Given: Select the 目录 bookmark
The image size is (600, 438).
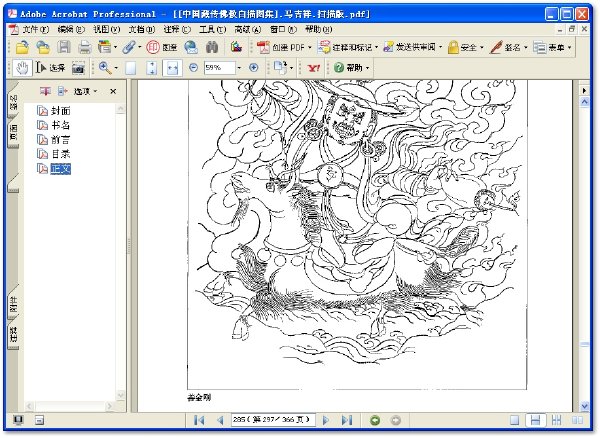Looking at the screenshot, I should (60, 154).
